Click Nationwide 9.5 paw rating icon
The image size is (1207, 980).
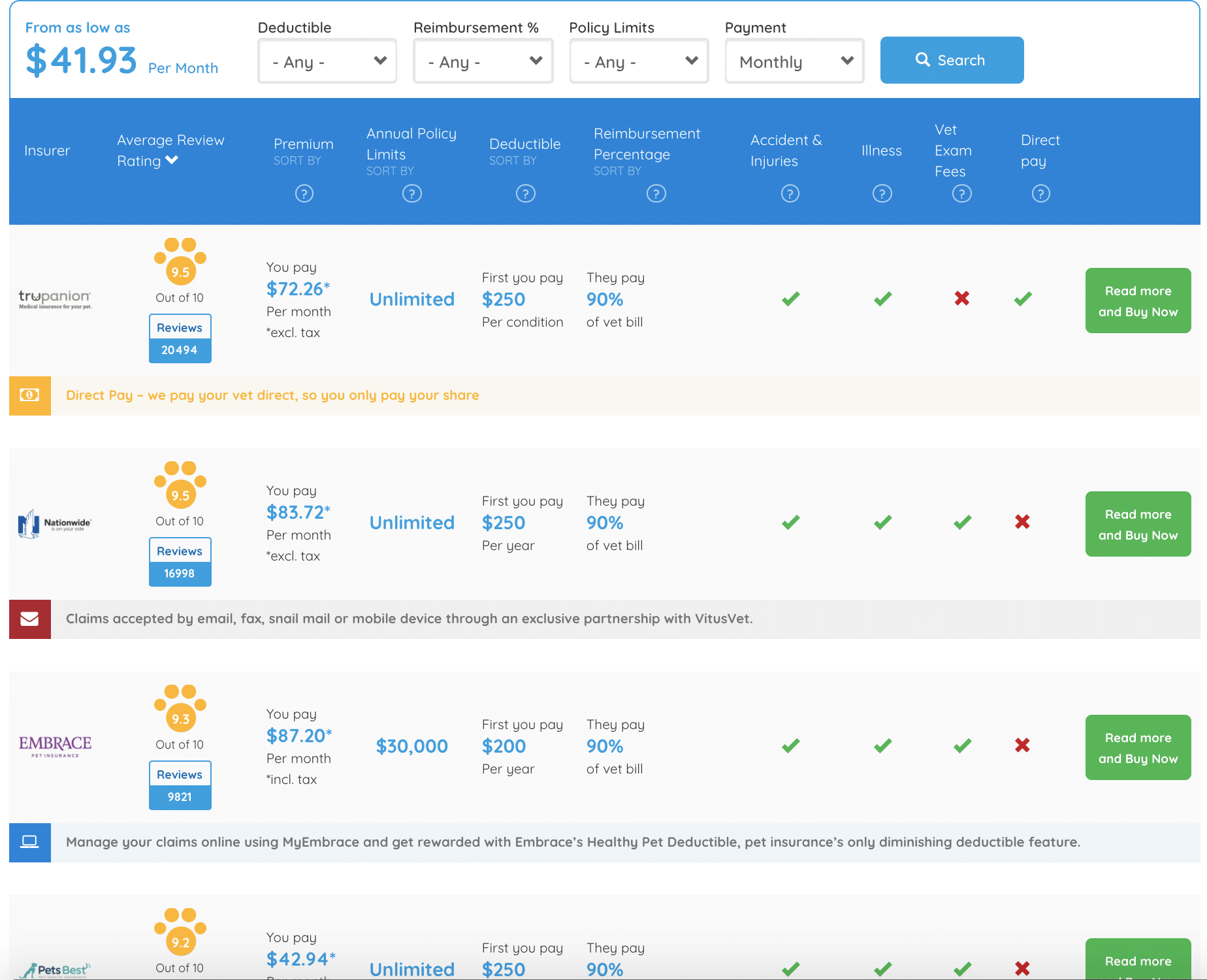click(180, 485)
